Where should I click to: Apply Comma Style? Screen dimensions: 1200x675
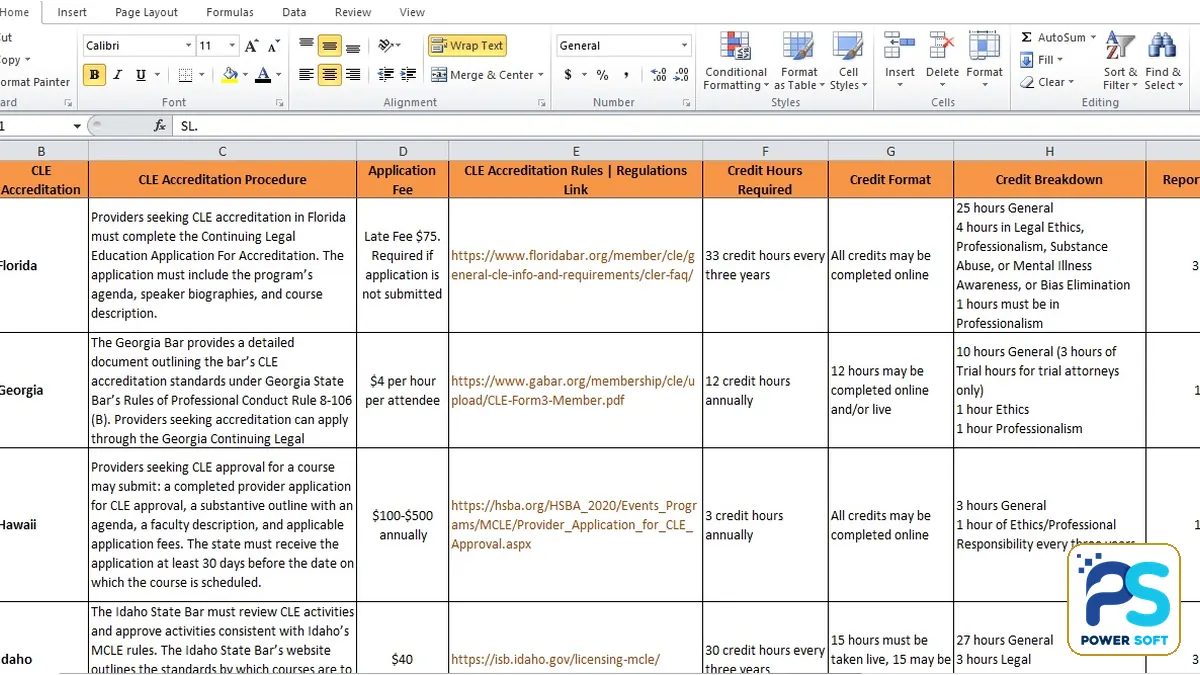click(625, 75)
